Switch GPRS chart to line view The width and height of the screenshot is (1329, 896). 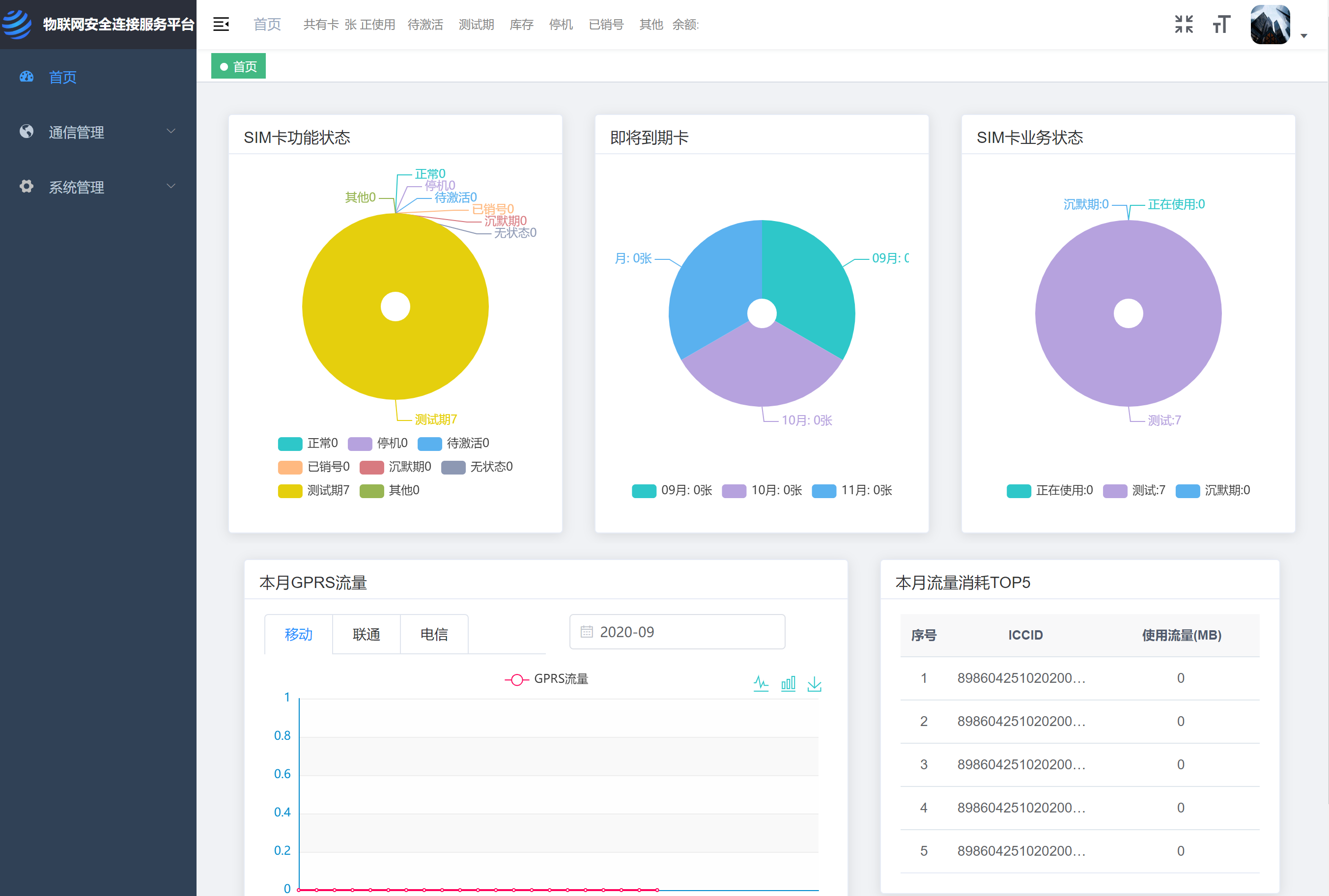click(x=762, y=683)
